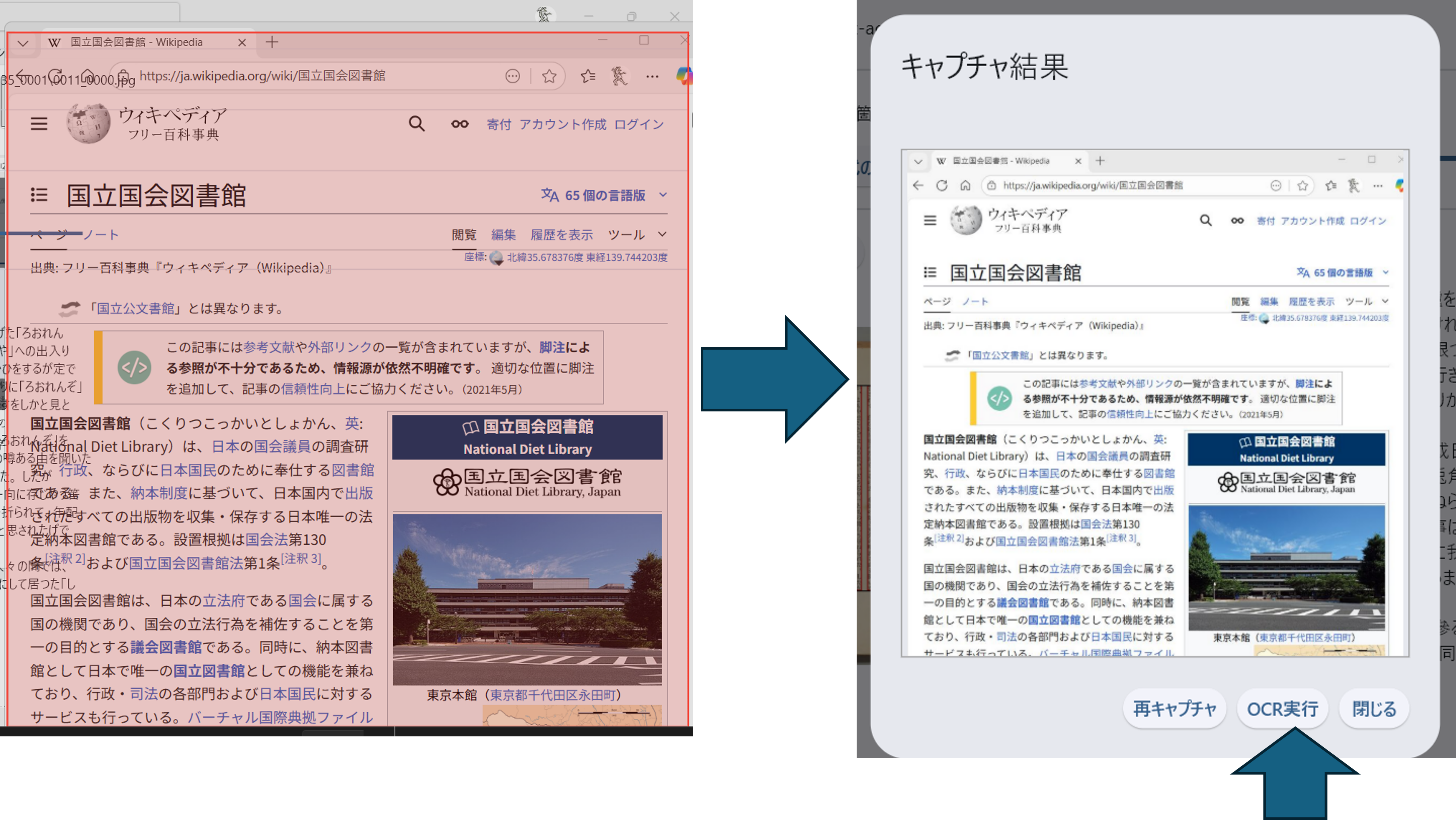The height and width of the screenshot is (820, 1456).
Task: Click the appearance glasses icon
Action: point(460,124)
